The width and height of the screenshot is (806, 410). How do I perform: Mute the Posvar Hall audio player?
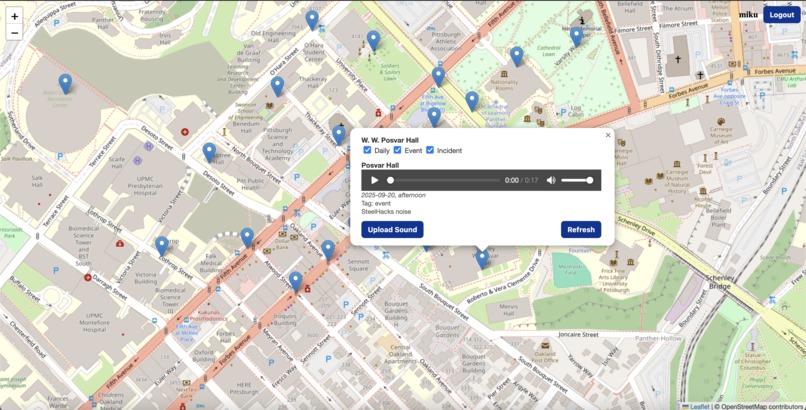tap(551, 180)
